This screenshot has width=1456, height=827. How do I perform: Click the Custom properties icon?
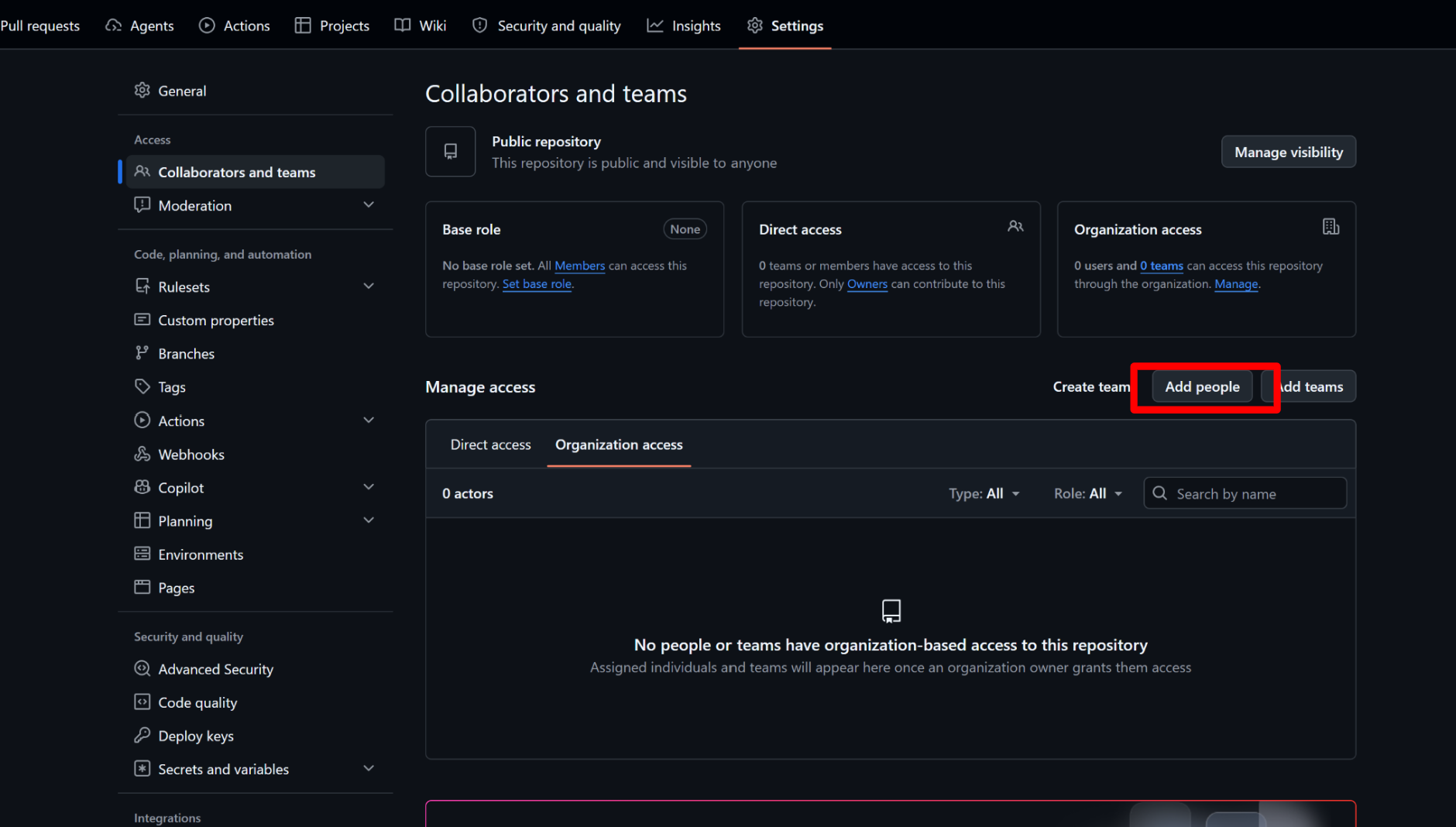point(142,319)
